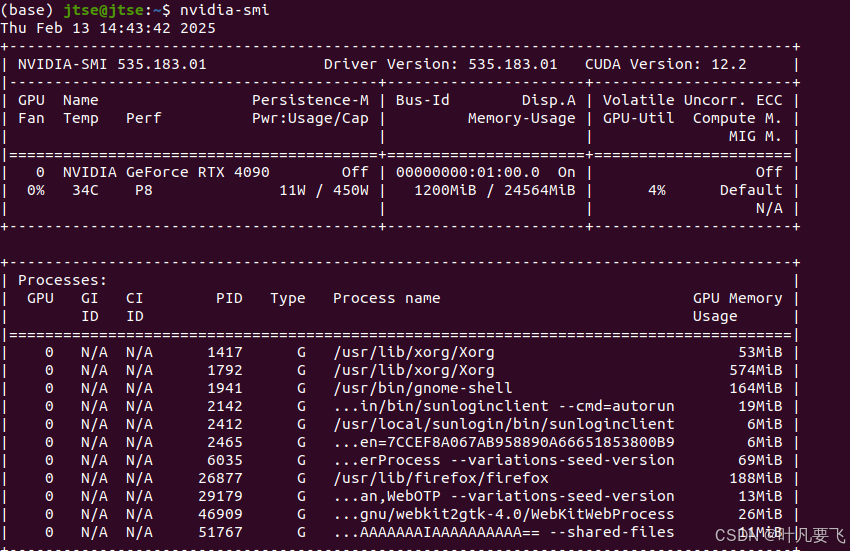Click the /usr/lib/firefox/firefox process name
The image size is (850, 551).
click(440, 478)
